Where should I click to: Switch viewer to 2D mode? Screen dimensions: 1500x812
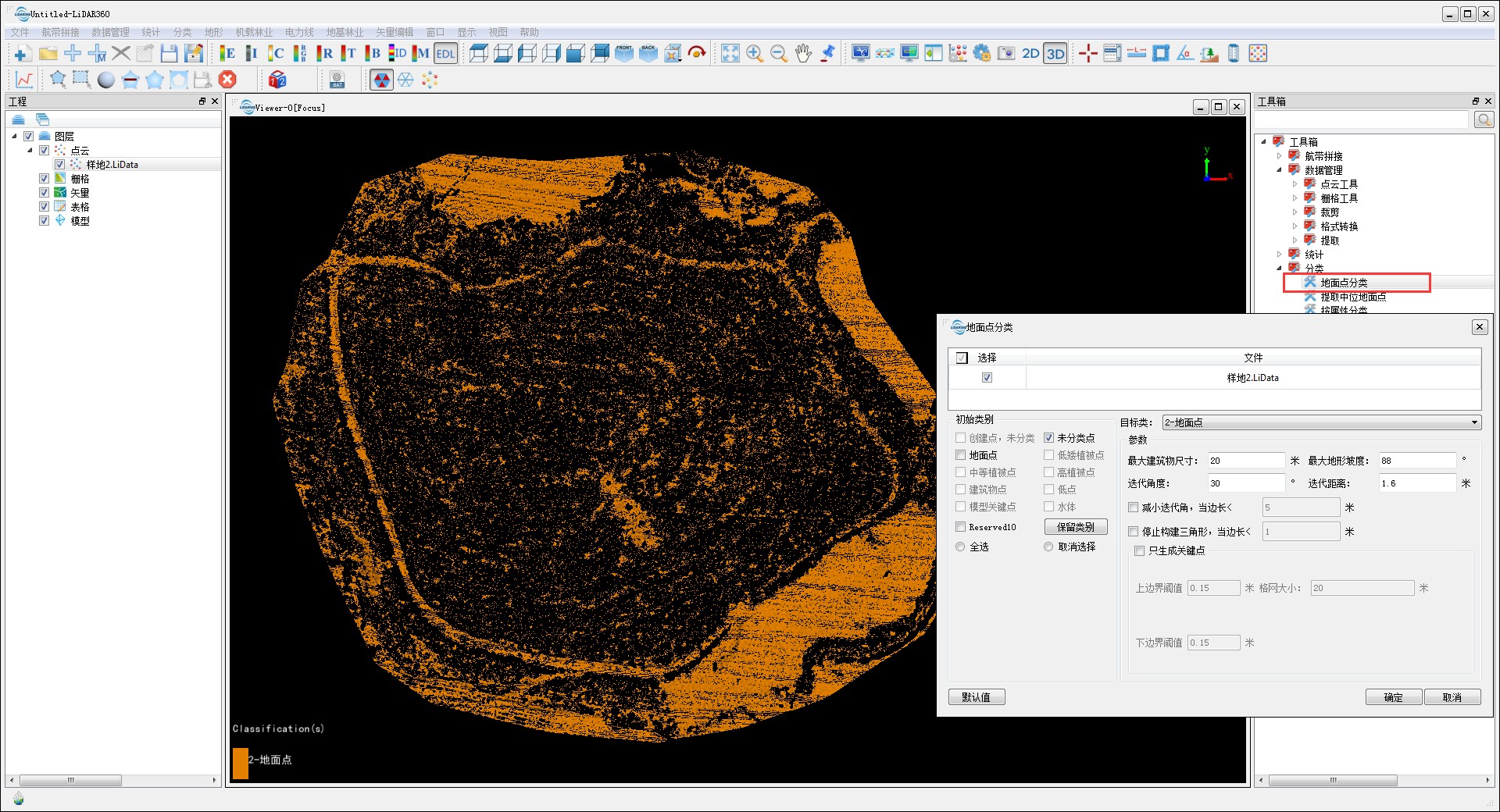(1030, 53)
